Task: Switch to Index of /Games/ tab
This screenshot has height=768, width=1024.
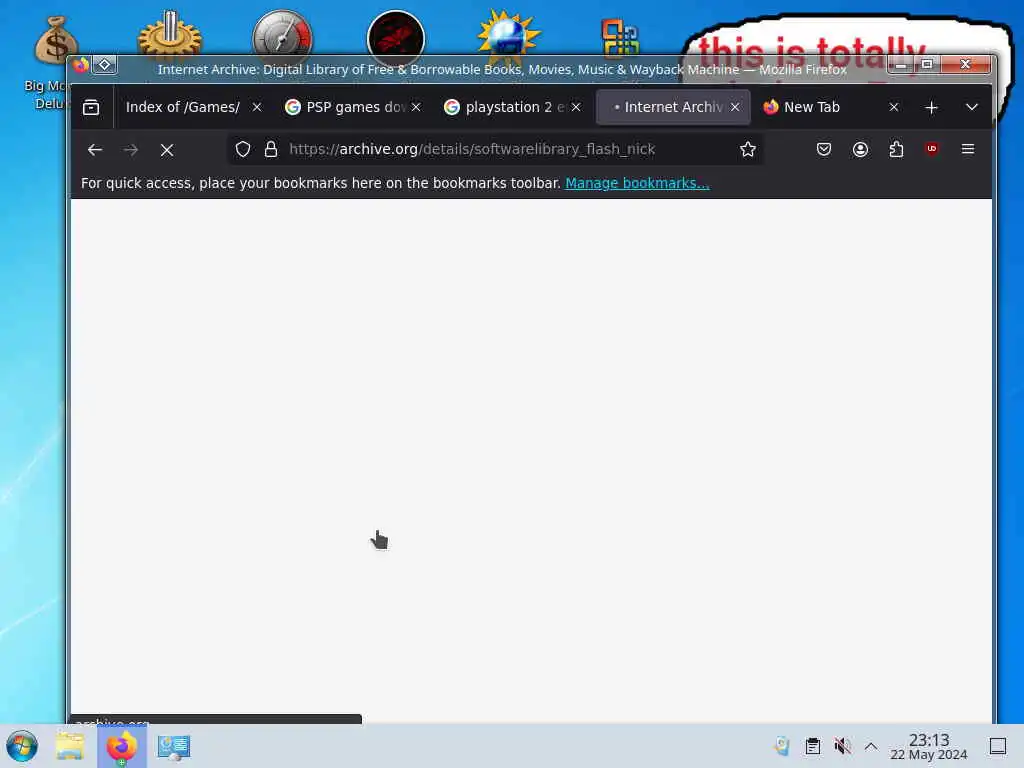Action: tap(182, 107)
